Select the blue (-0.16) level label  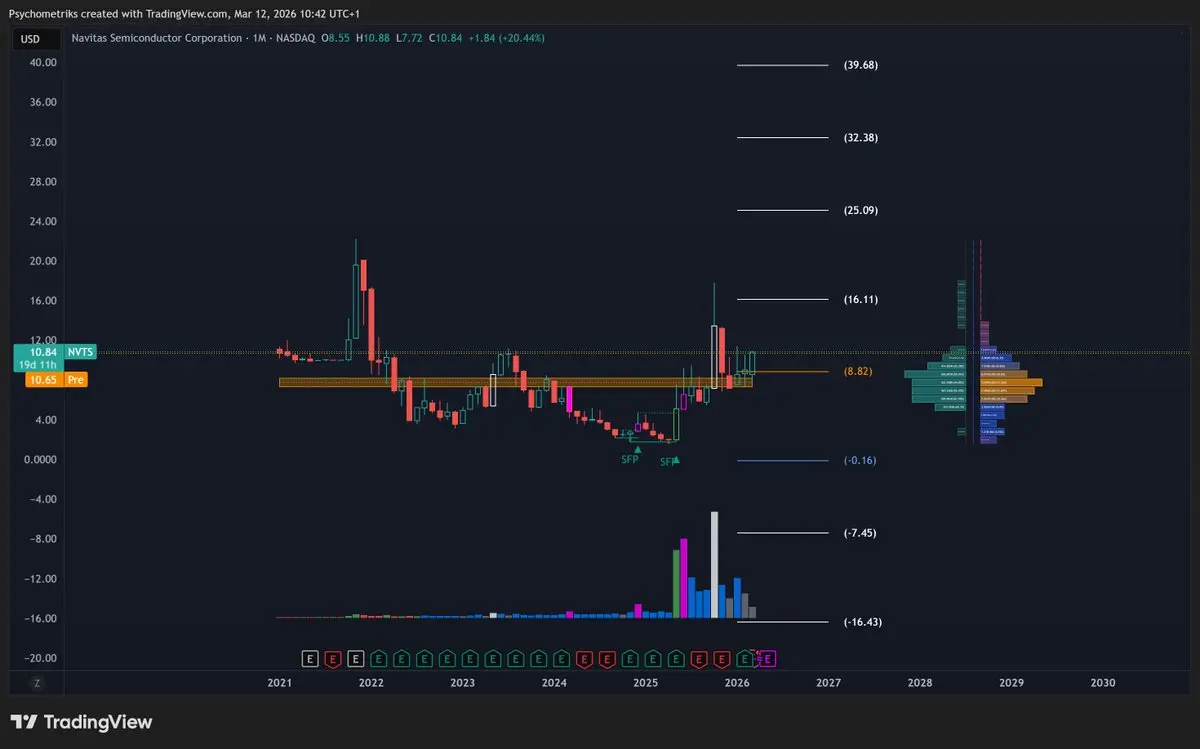pyautogui.click(x=860, y=461)
